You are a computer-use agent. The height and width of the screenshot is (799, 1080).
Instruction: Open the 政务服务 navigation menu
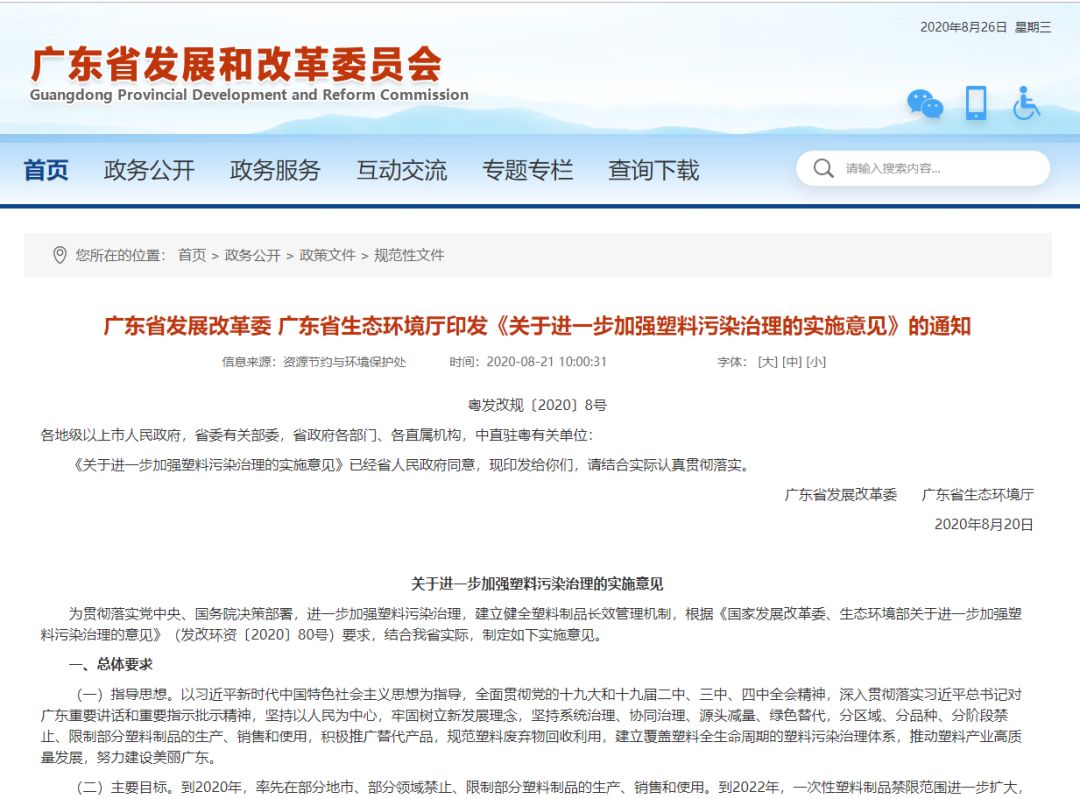[276, 169]
